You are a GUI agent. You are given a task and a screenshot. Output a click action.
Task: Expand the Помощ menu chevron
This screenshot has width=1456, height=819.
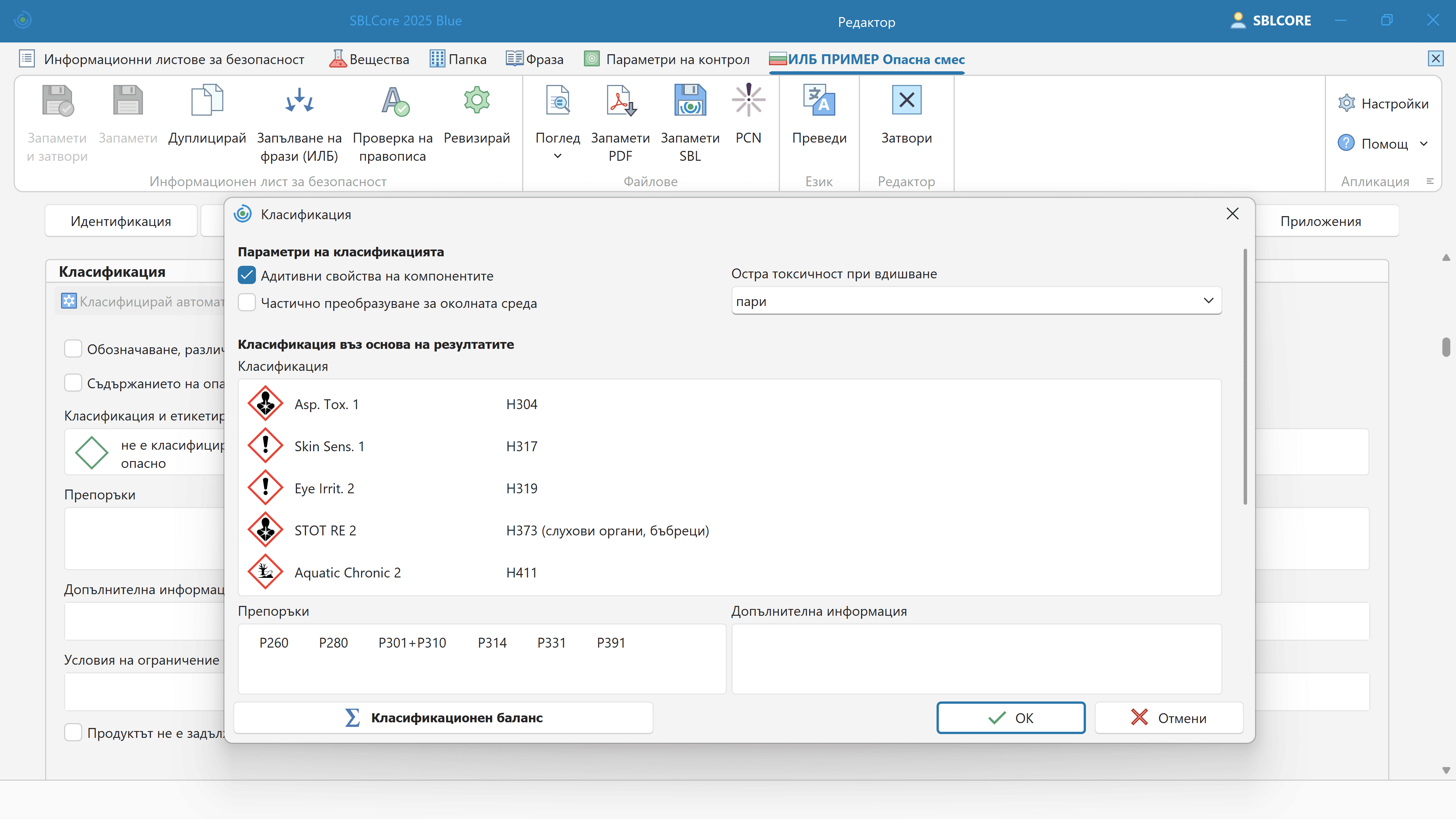point(1423,144)
